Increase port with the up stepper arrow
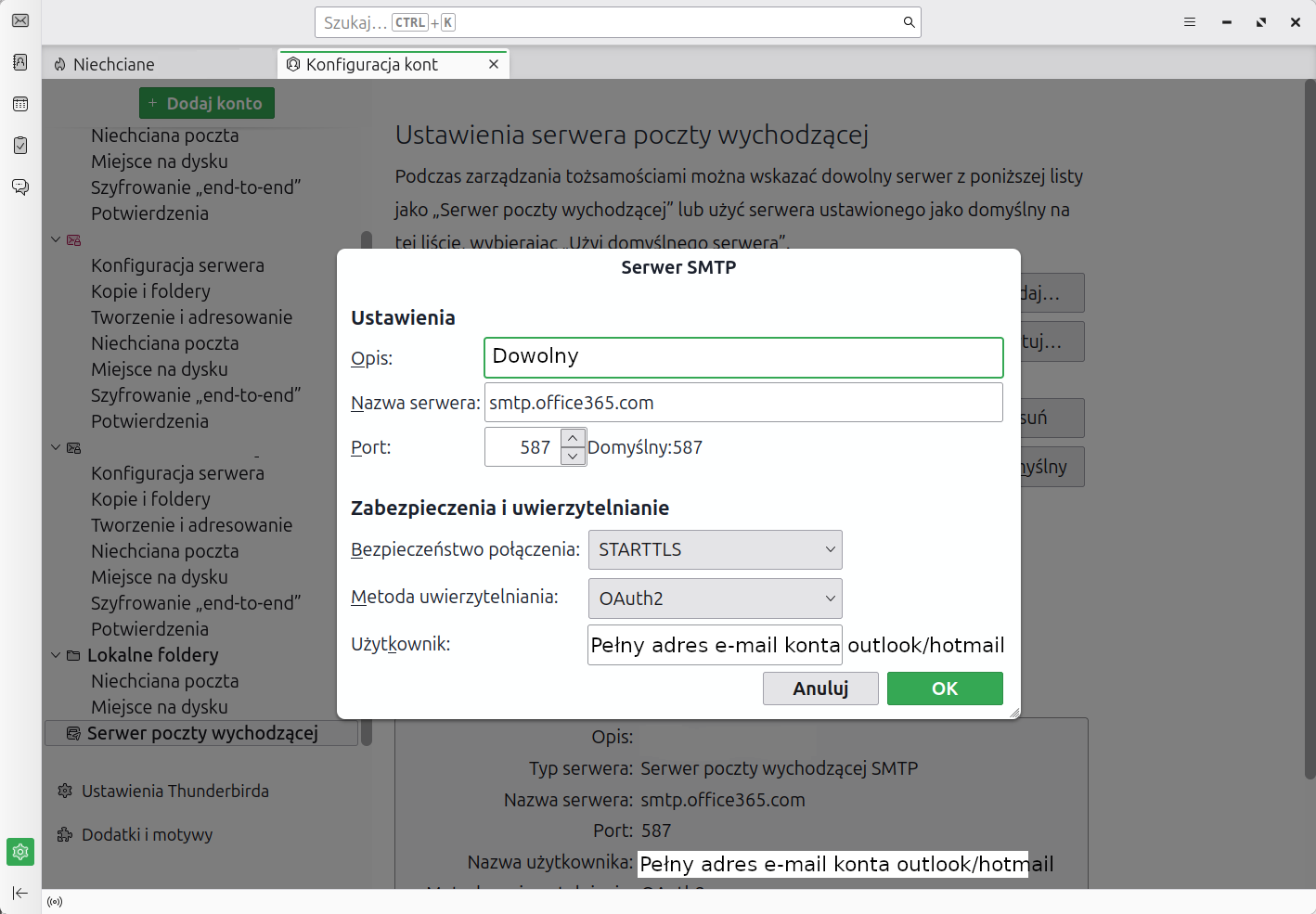 coord(573,438)
